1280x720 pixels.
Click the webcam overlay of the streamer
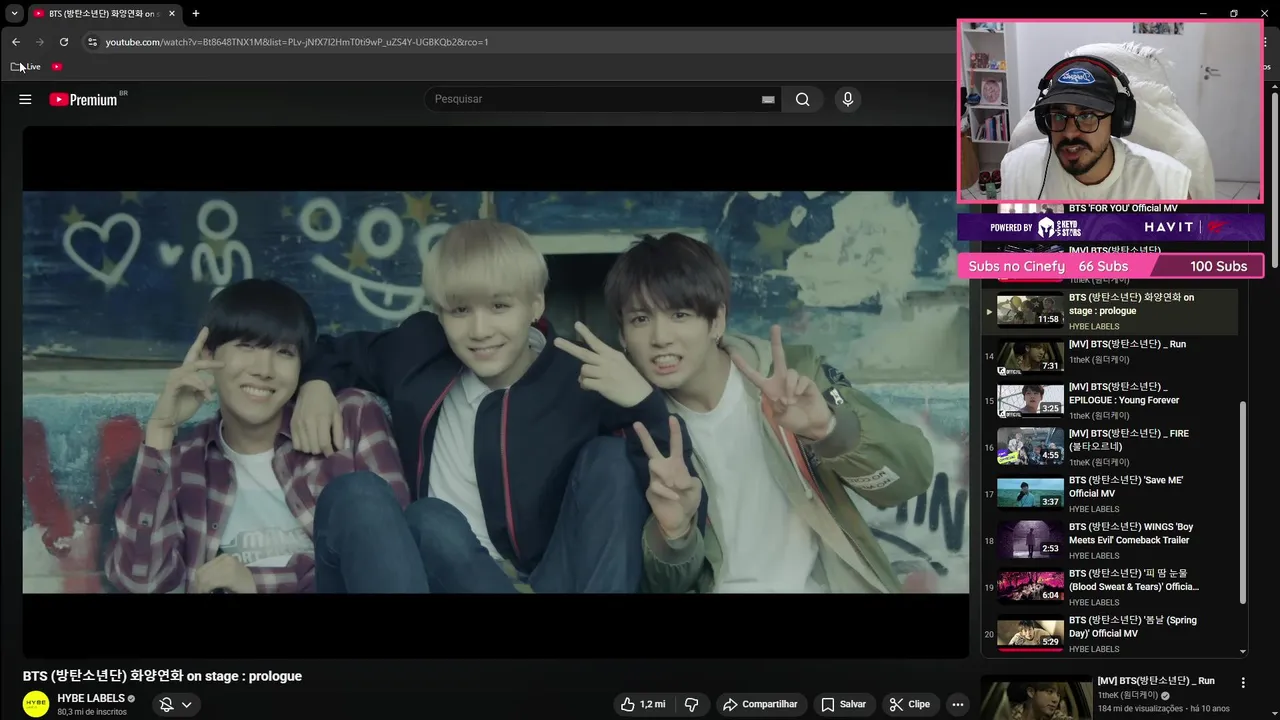pos(1110,111)
